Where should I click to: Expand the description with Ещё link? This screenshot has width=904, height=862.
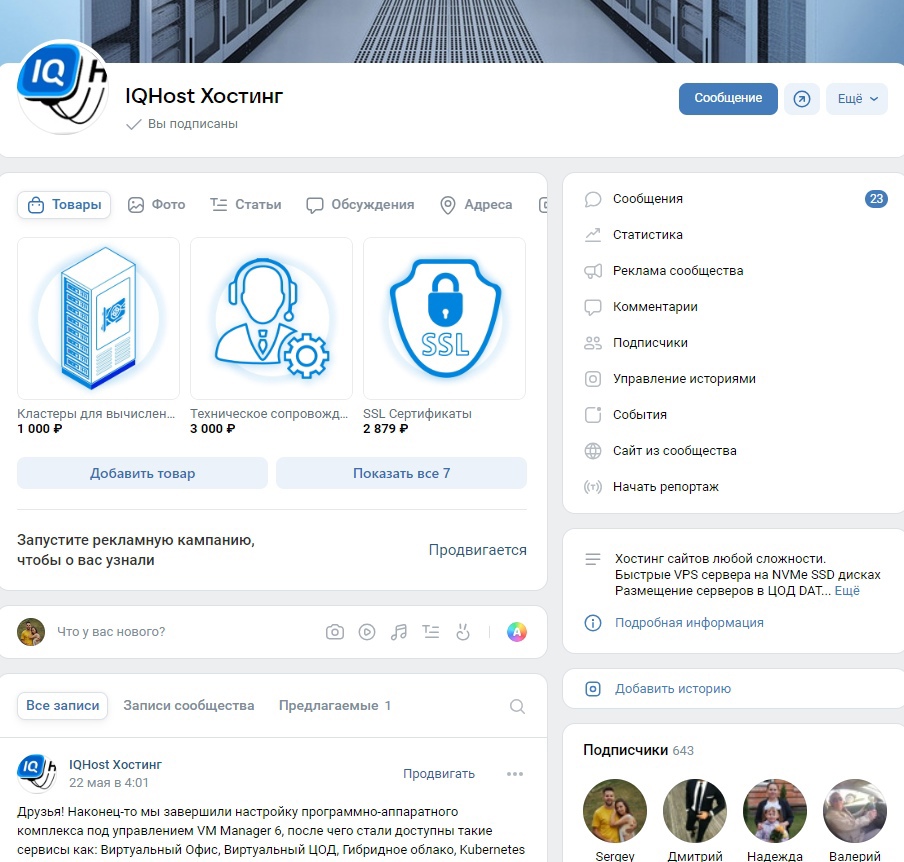(x=847, y=591)
